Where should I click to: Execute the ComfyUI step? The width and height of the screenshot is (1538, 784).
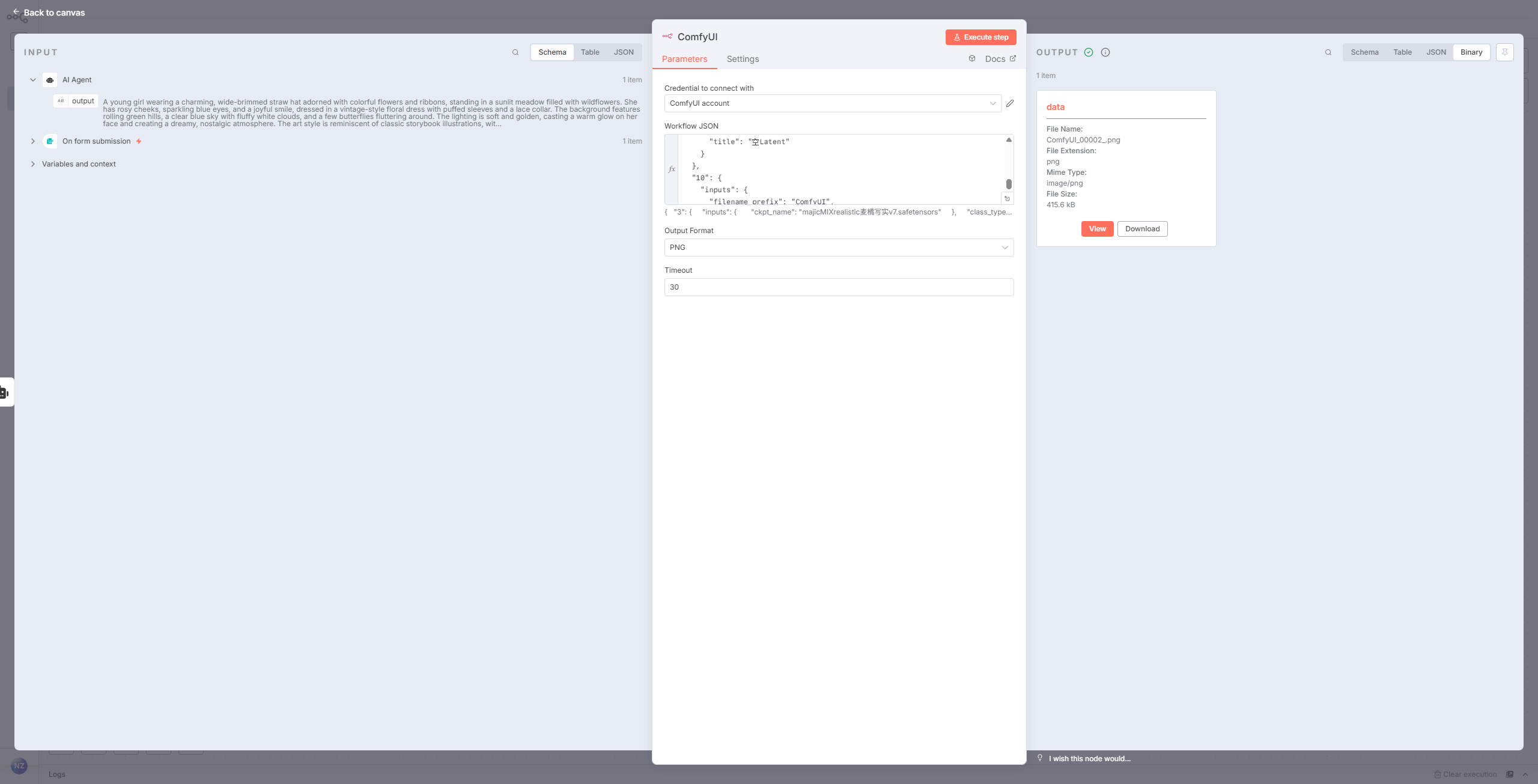pyautogui.click(x=980, y=37)
